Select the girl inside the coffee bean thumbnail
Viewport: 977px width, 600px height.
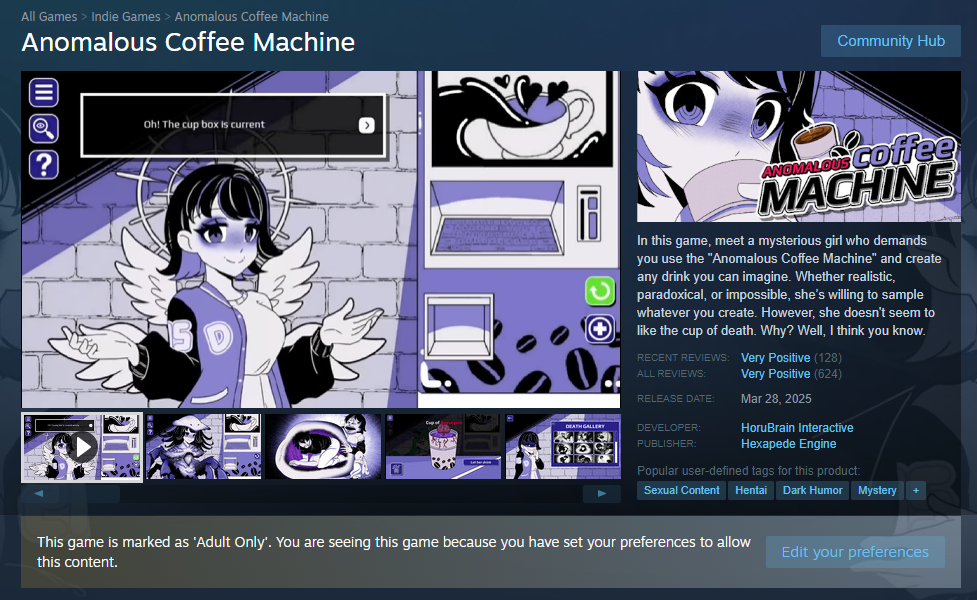point(323,447)
